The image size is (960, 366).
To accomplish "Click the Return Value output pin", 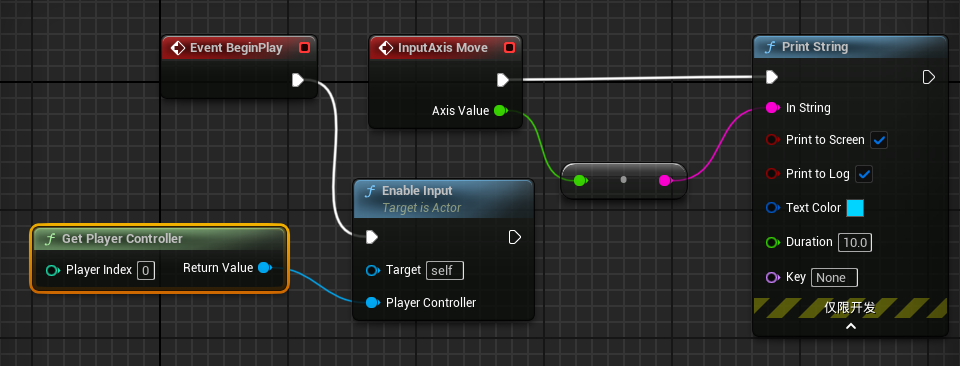I will click(x=264, y=267).
